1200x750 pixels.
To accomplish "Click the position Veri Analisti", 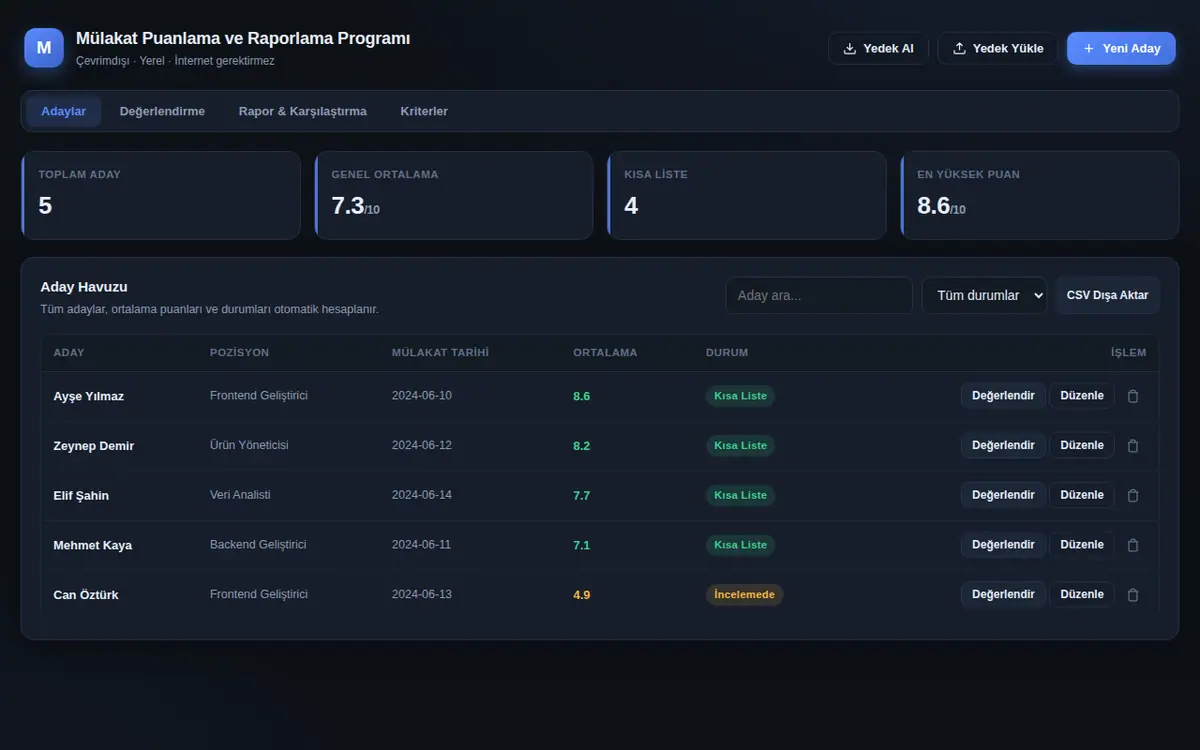I will 240,495.
